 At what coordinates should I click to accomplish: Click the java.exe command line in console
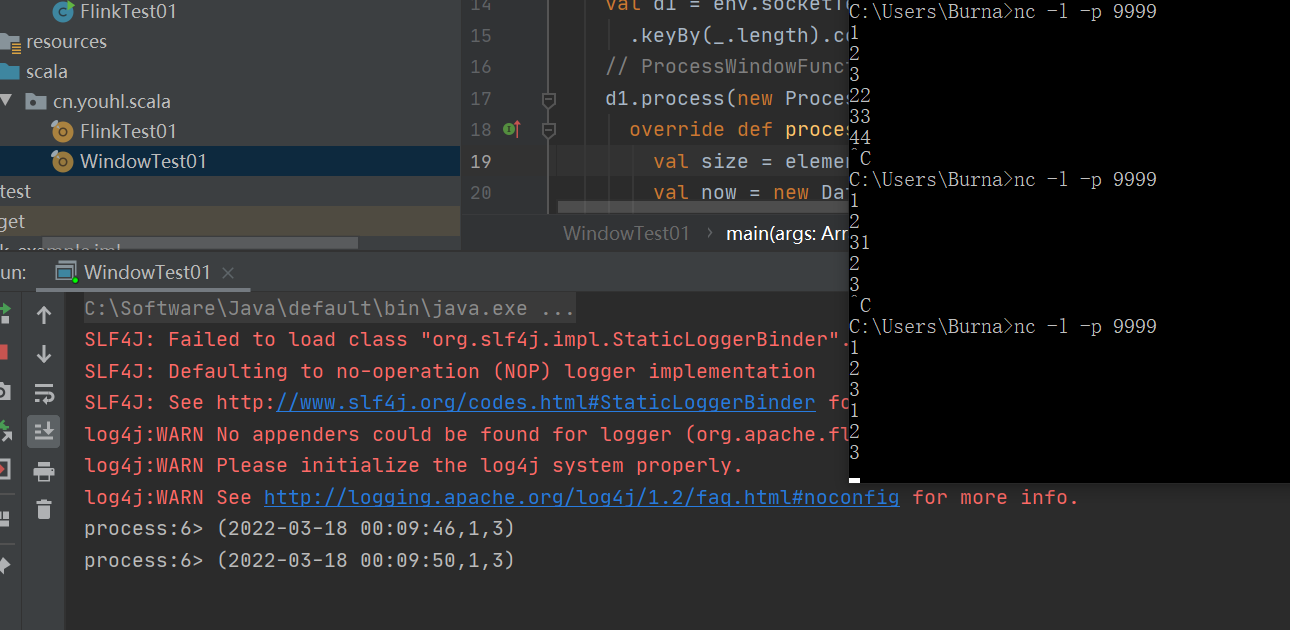click(x=330, y=308)
